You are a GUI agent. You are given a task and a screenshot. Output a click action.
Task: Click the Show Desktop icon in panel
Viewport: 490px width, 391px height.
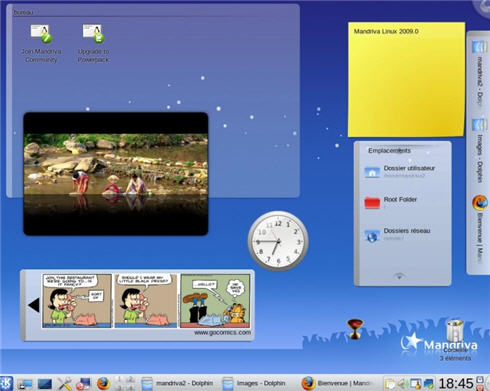(x=45, y=384)
